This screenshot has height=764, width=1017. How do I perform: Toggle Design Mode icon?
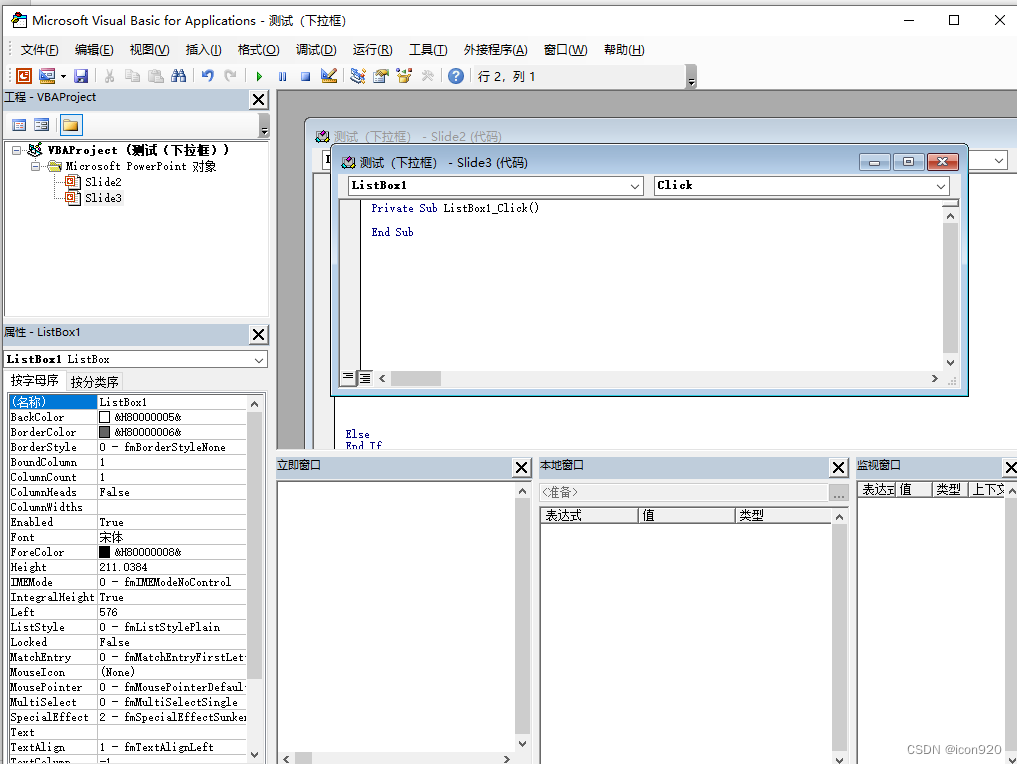click(329, 76)
